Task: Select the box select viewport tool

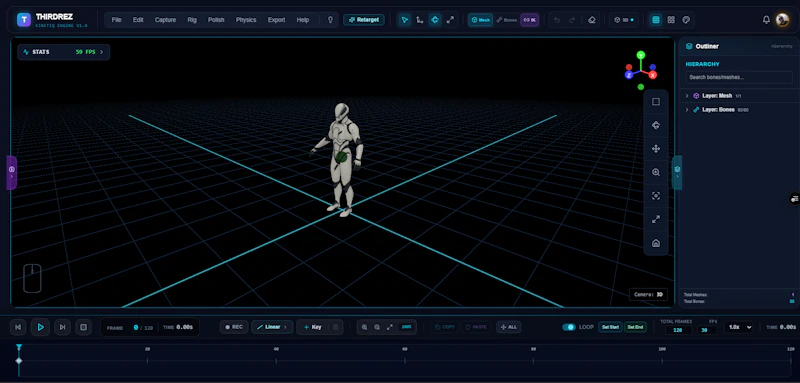Action: (656, 101)
